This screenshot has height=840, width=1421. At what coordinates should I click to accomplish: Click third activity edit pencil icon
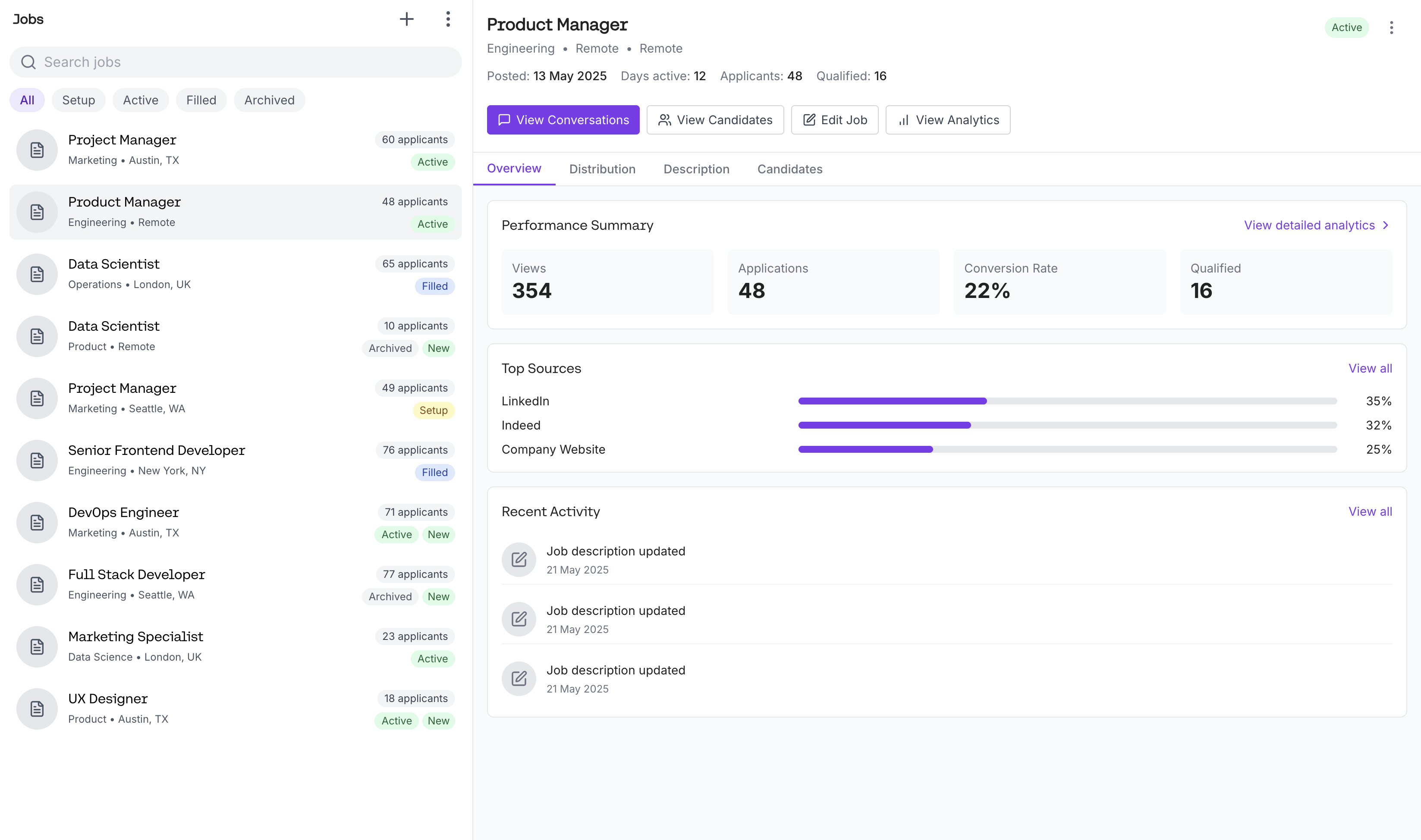519,679
